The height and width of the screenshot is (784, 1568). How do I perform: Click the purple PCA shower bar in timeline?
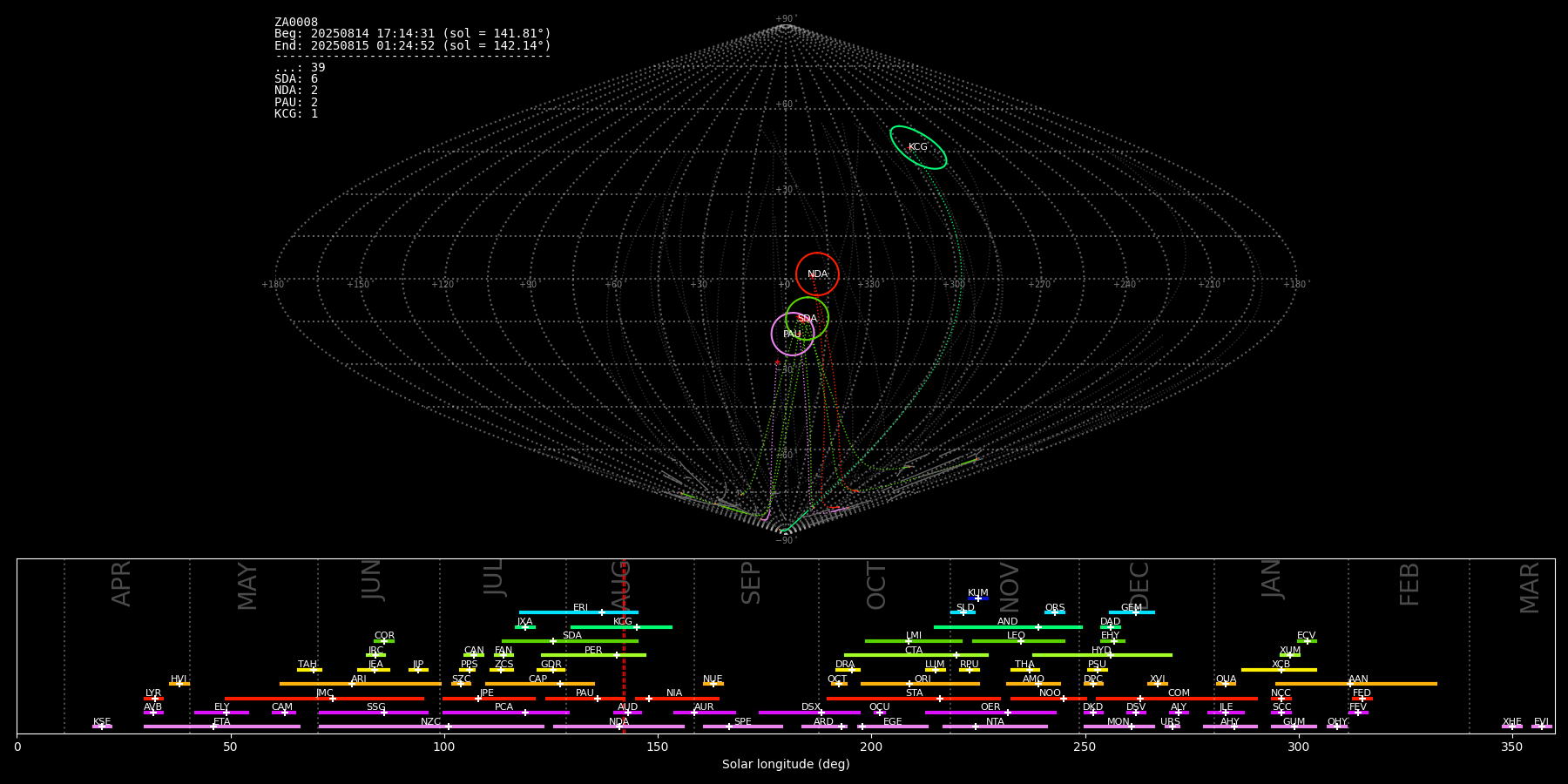(x=505, y=713)
